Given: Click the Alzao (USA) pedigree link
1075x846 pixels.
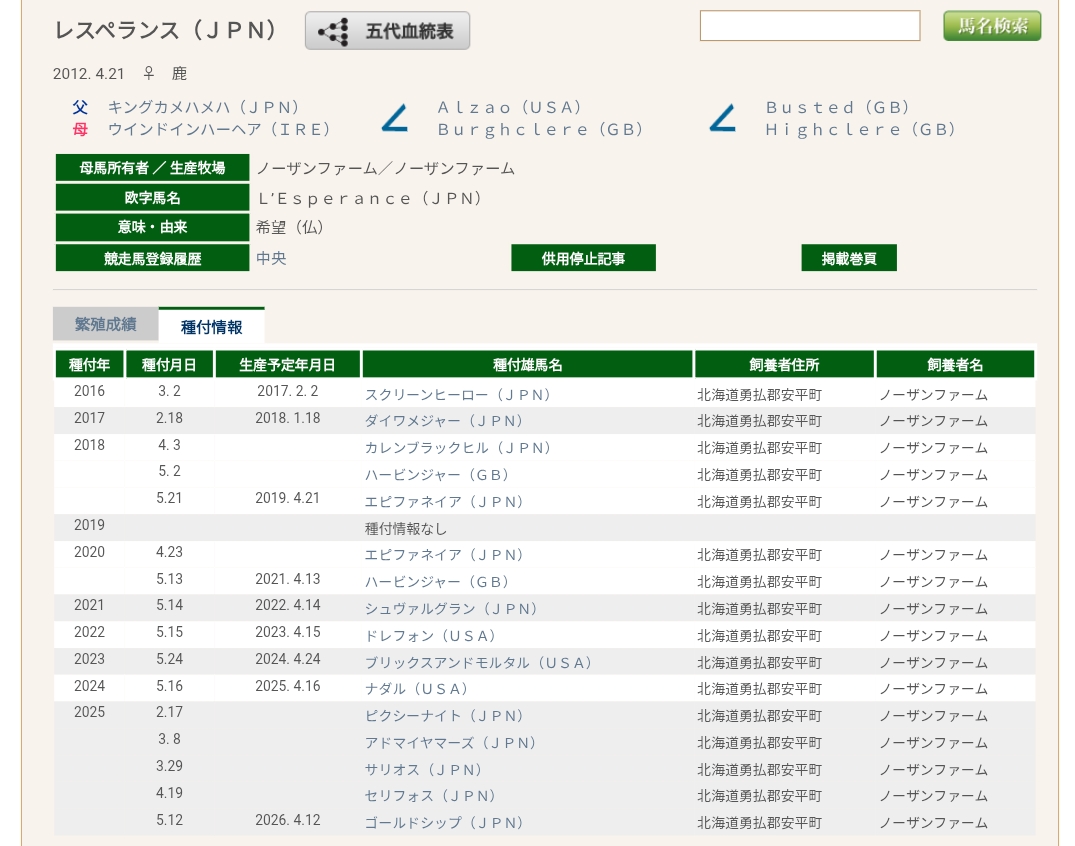Looking at the screenshot, I should pos(510,107).
